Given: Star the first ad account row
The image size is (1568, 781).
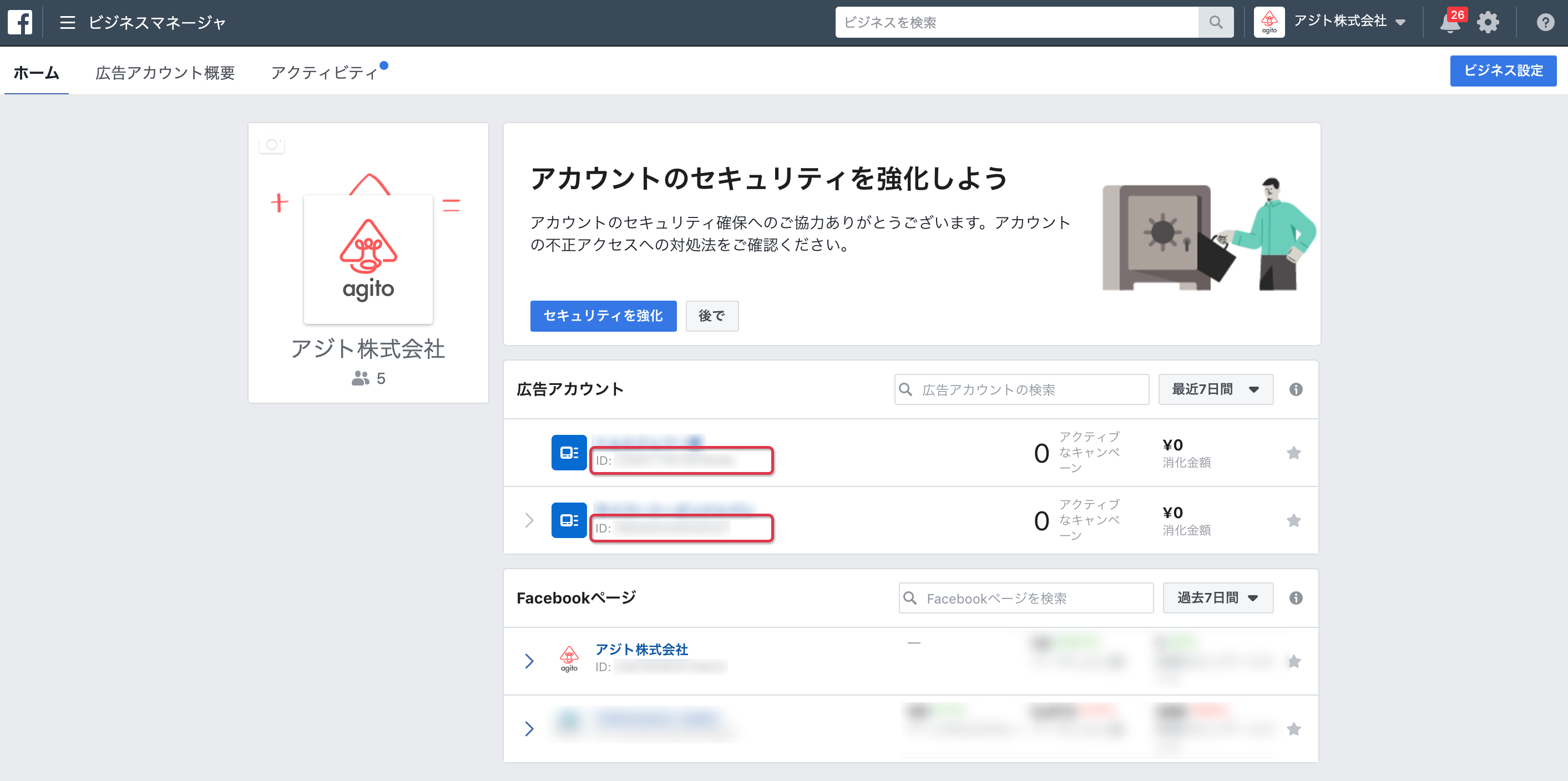Looking at the screenshot, I should coord(1293,452).
